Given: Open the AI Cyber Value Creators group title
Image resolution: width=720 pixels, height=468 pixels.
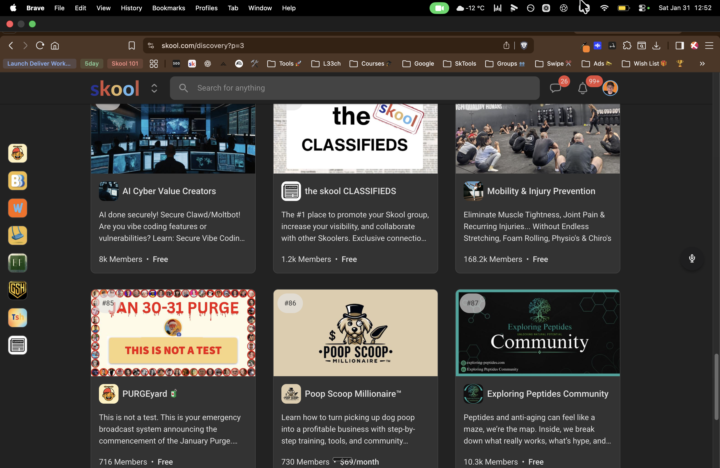Looking at the screenshot, I should (x=169, y=191).
